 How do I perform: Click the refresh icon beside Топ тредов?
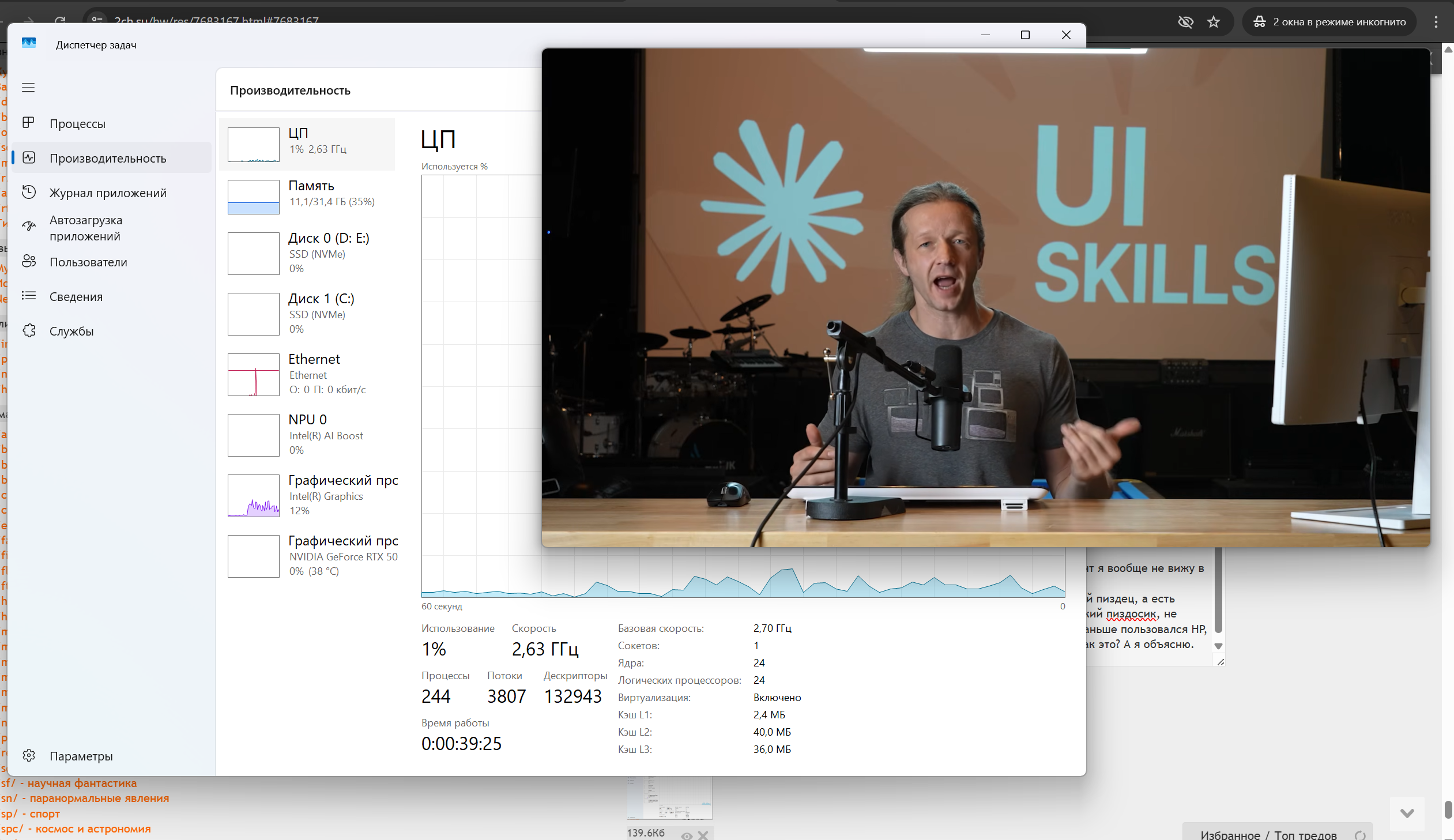tap(1360, 835)
